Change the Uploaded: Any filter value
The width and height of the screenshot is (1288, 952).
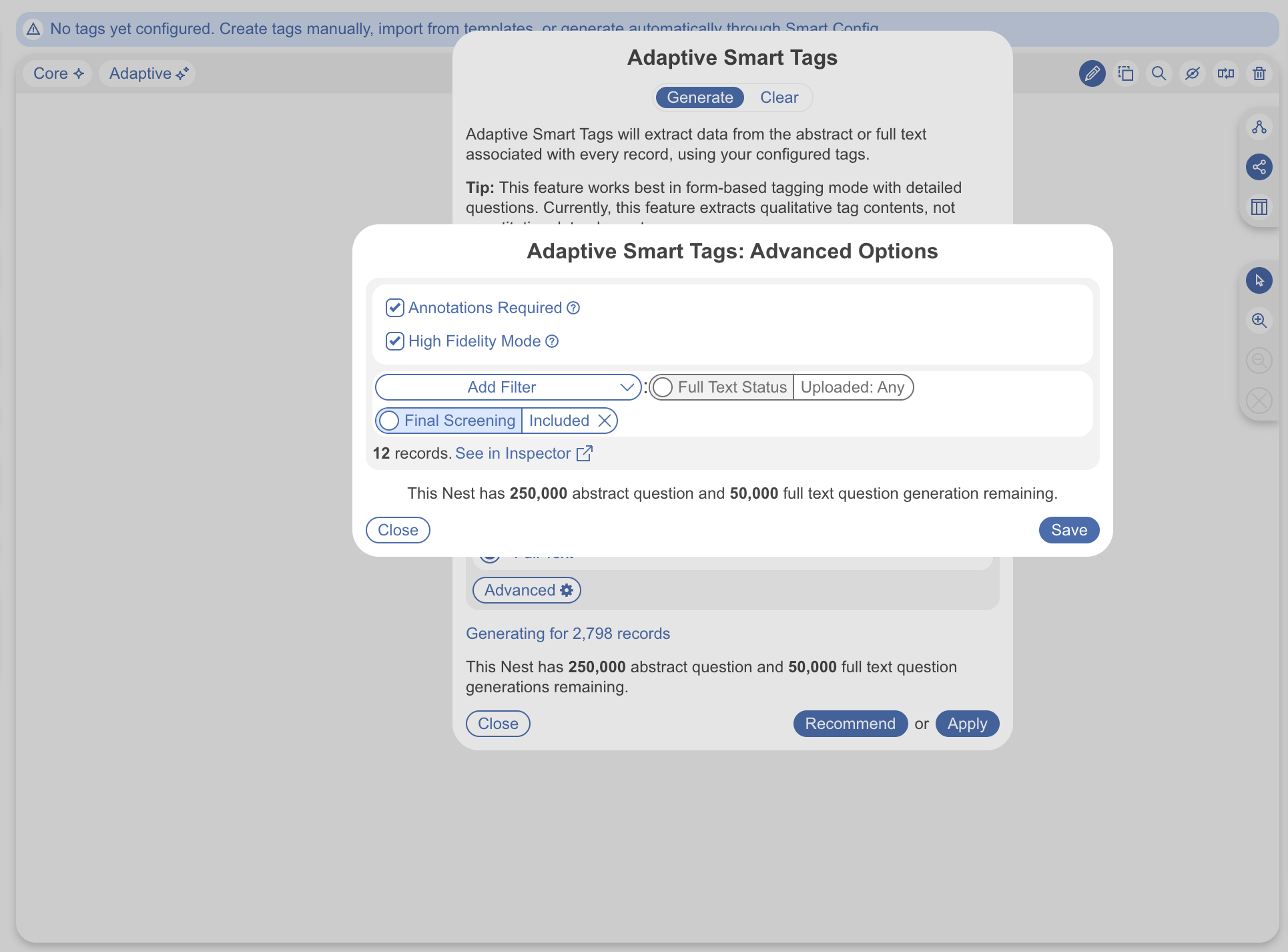pyautogui.click(x=853, y=387)
